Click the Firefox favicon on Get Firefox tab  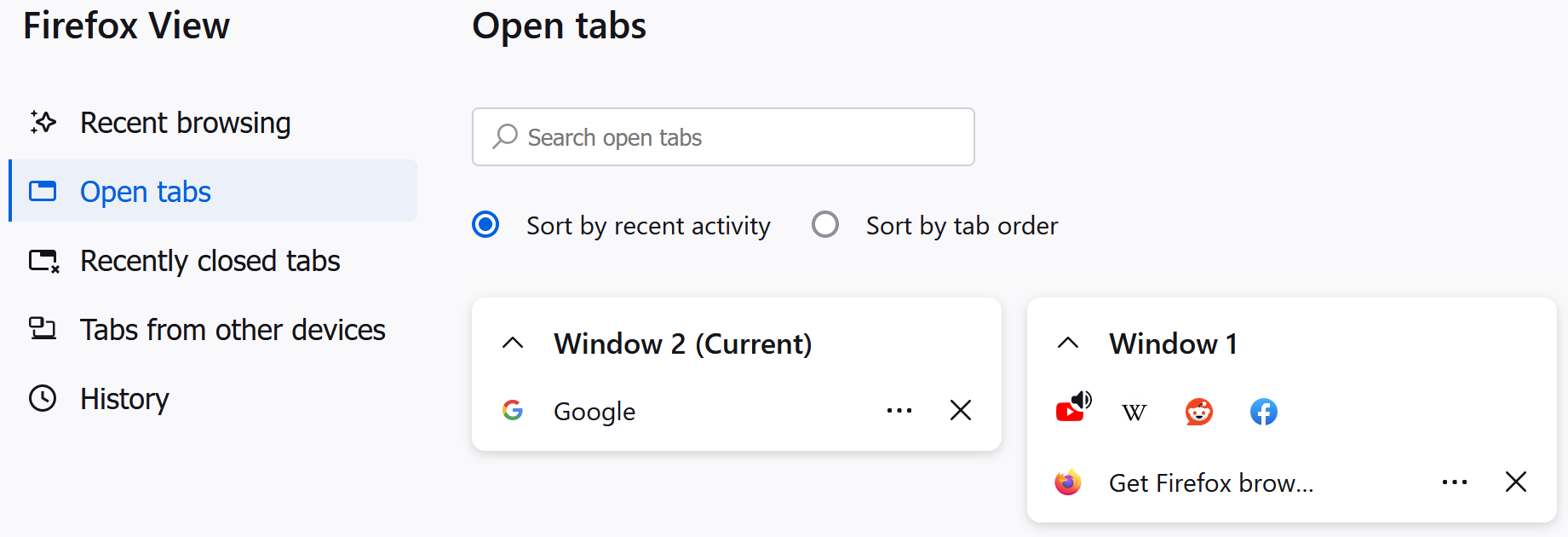point(1068,482)
